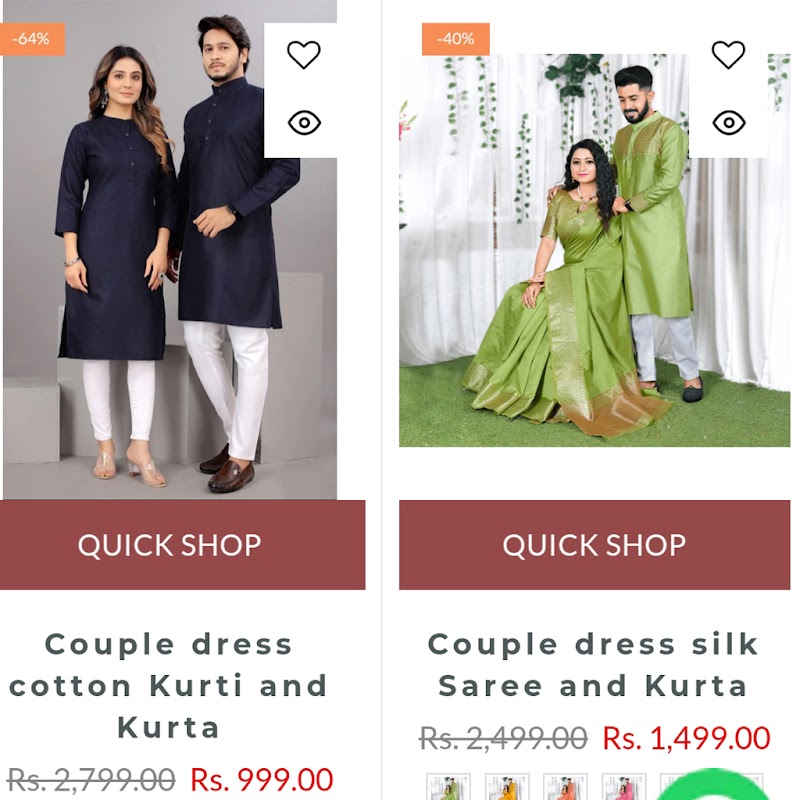
Task: Select the pink color variant swatch
Action: click(623, 787)
